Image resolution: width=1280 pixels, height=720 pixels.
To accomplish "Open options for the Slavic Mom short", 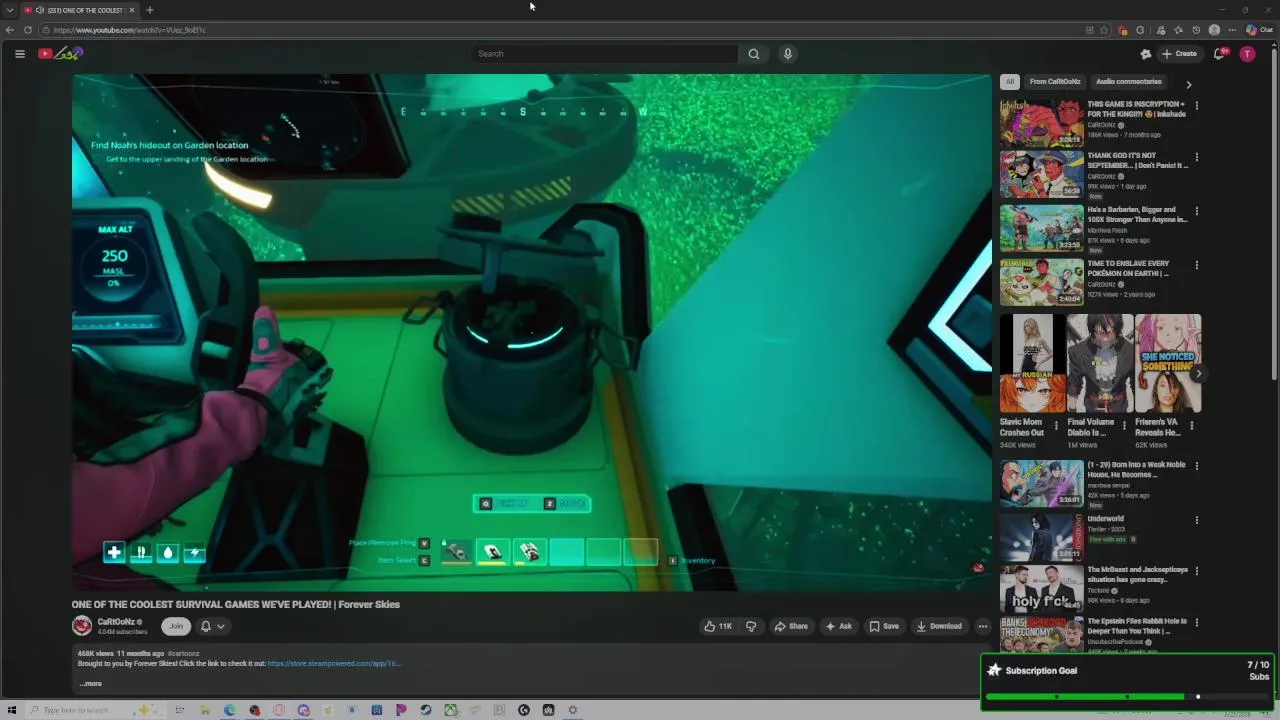I will pos(1056,425).
